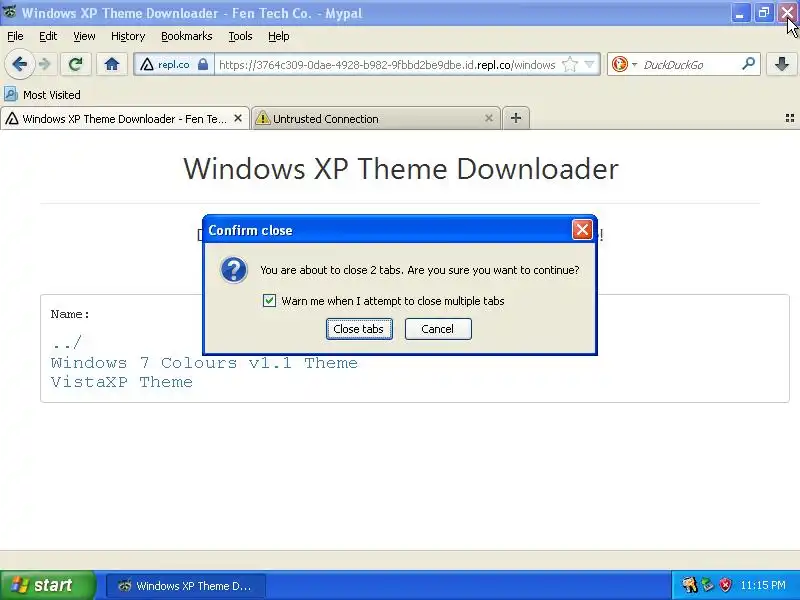Viewport: 800px width, 600px height.
Task: Open the Most Visited bookmarks folder
Action: click(x=42, y=95)
